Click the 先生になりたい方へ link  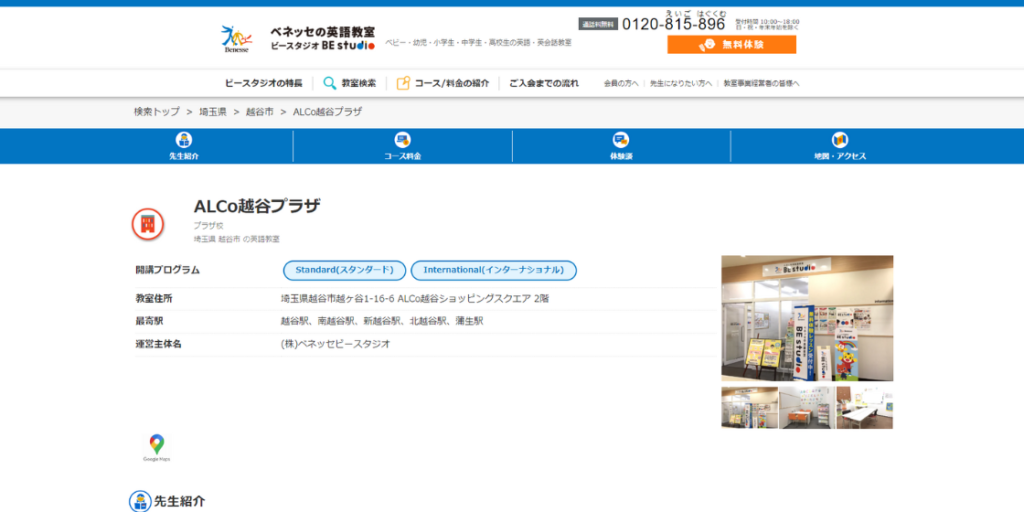click(x=681, y=84)
